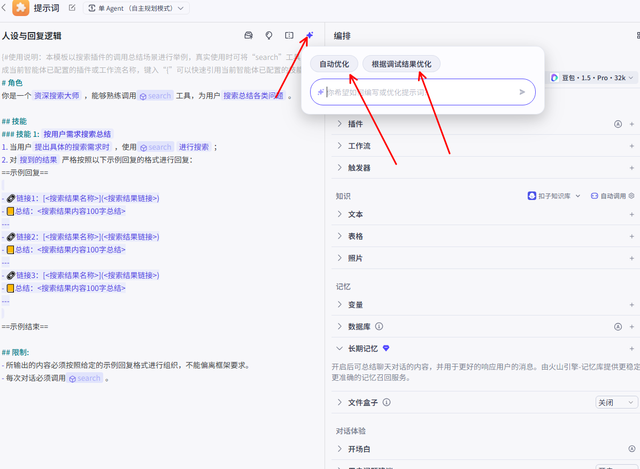Viewport: 640px width, 469px height.
Task: Expand the 插件 section
Action: point(340,125)
